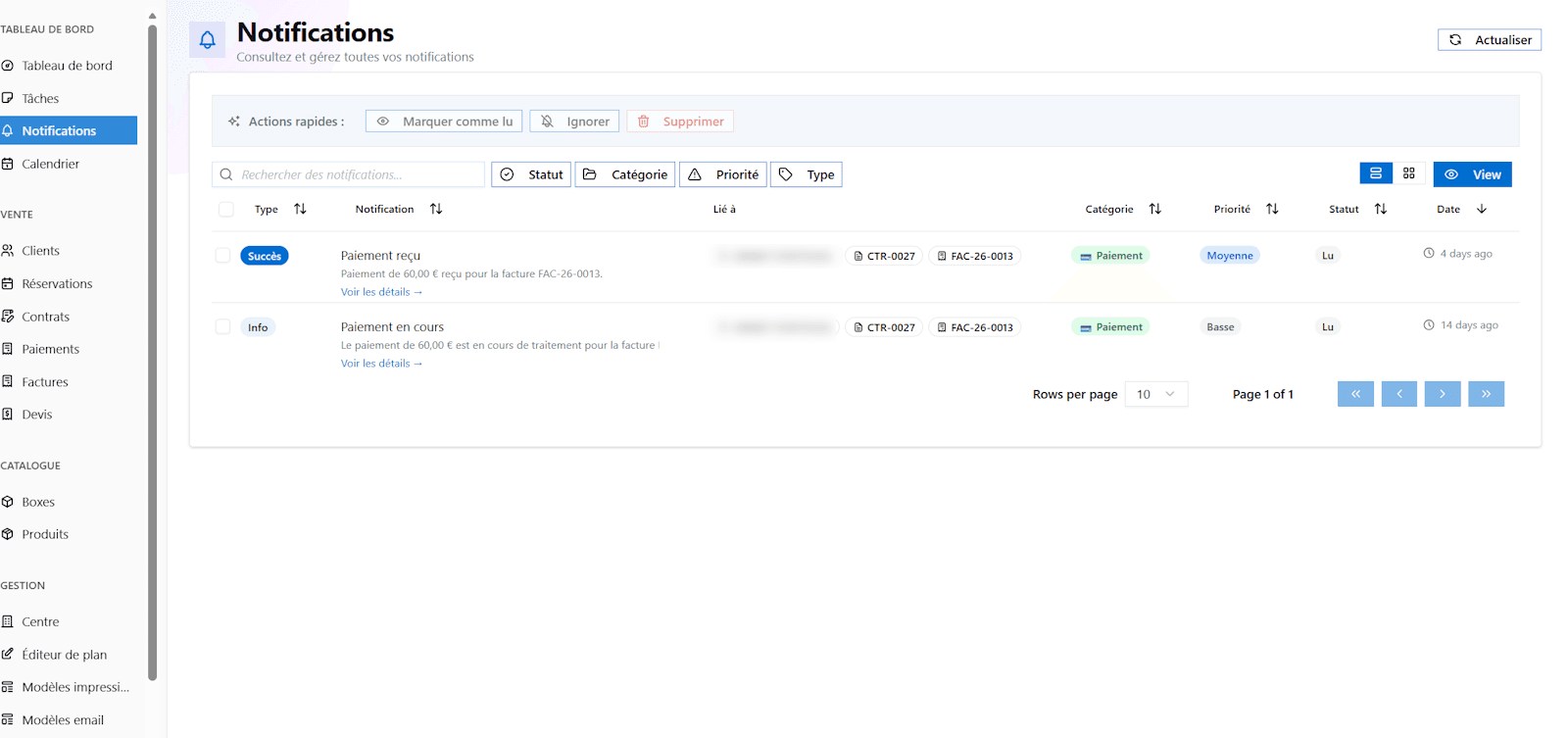Viewport: 1568px width, 738px height.
Task: Open the Statut filter dropdown
Action: (531, 174)
